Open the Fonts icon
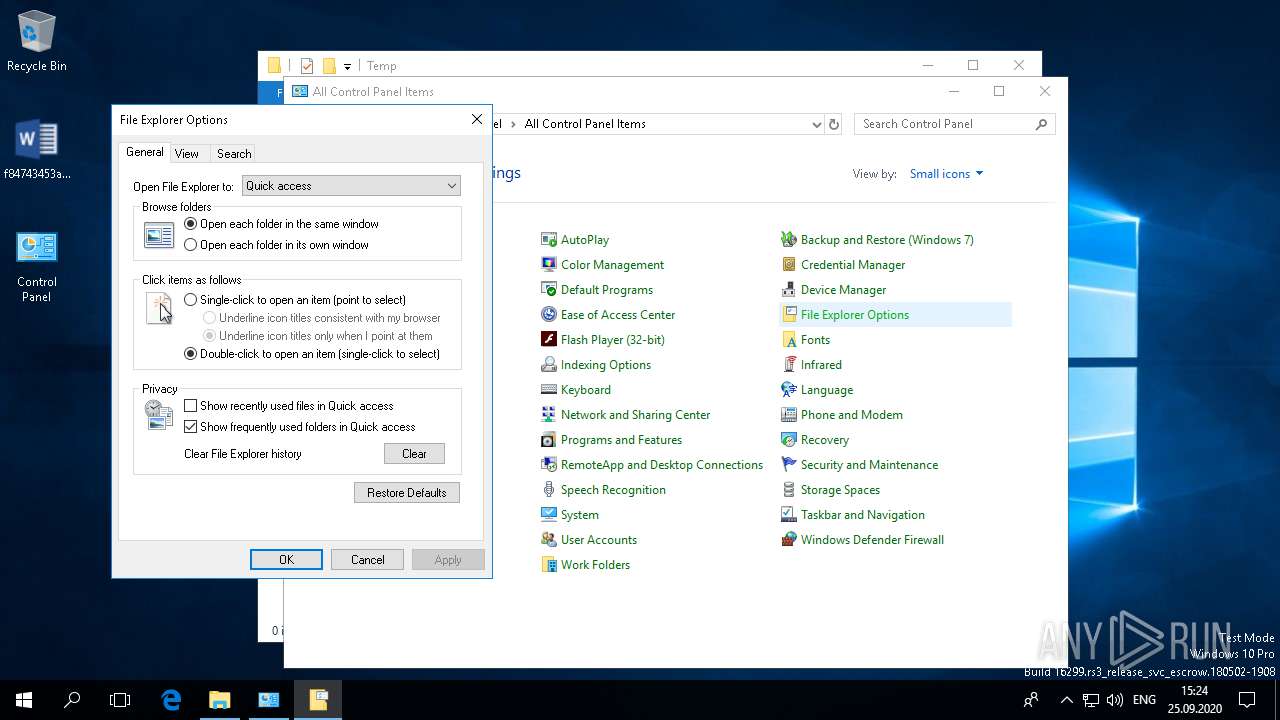Screen dimensions: 1280x720 click(x=788, y=340)
